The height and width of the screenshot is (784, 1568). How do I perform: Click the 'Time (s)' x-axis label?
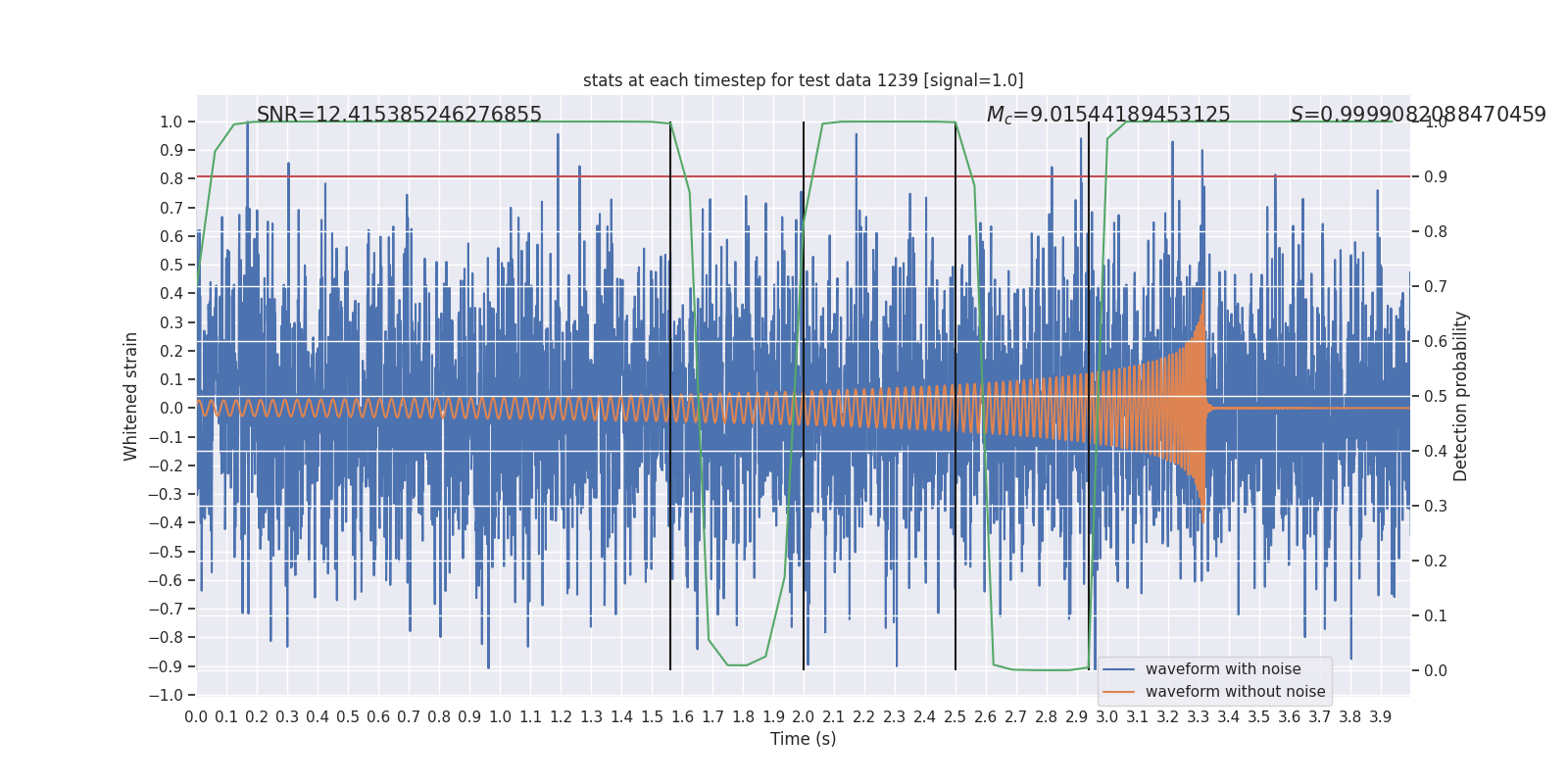tap(803, 739)
